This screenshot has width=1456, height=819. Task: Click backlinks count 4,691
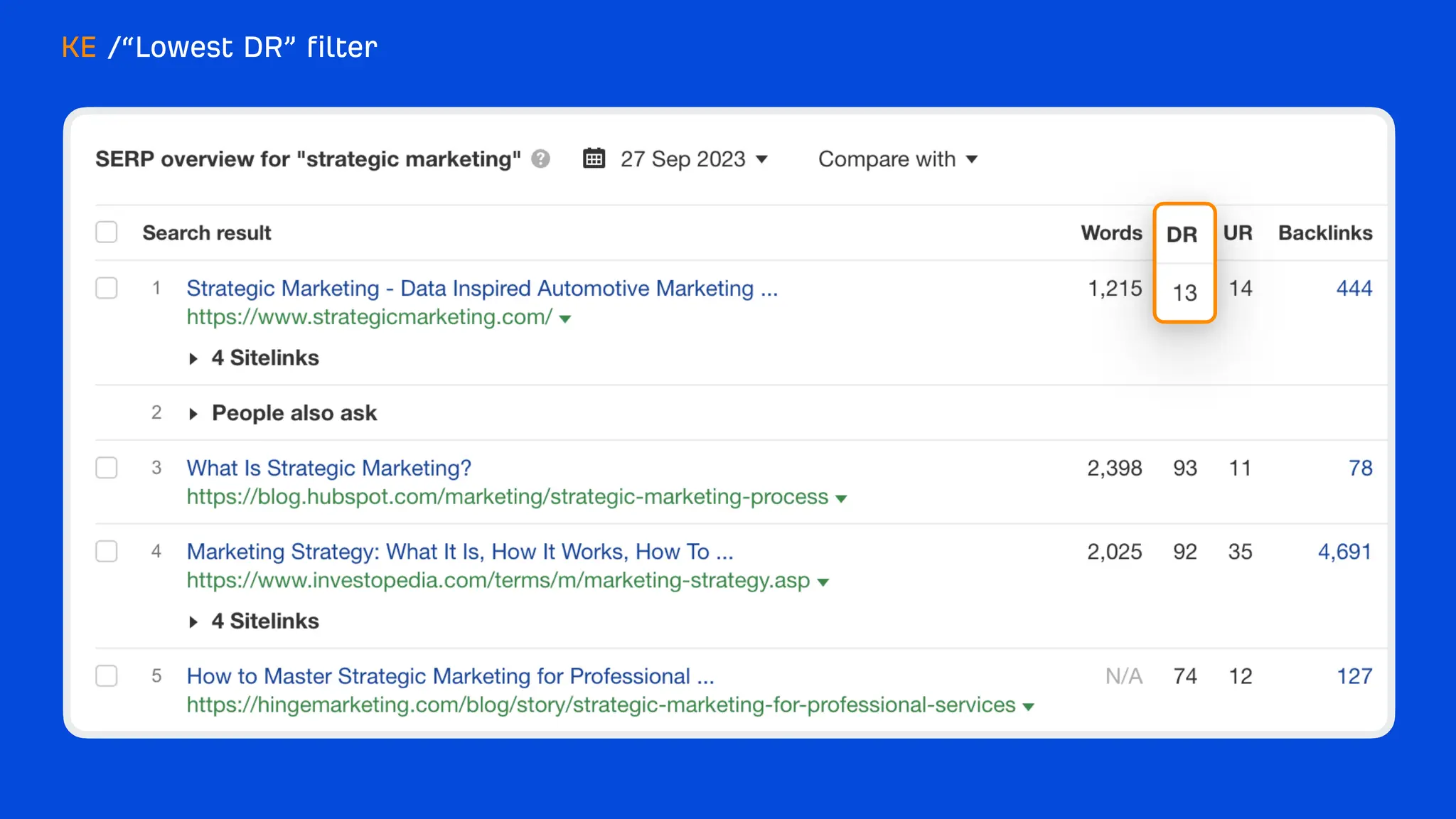coord(1344,551)
